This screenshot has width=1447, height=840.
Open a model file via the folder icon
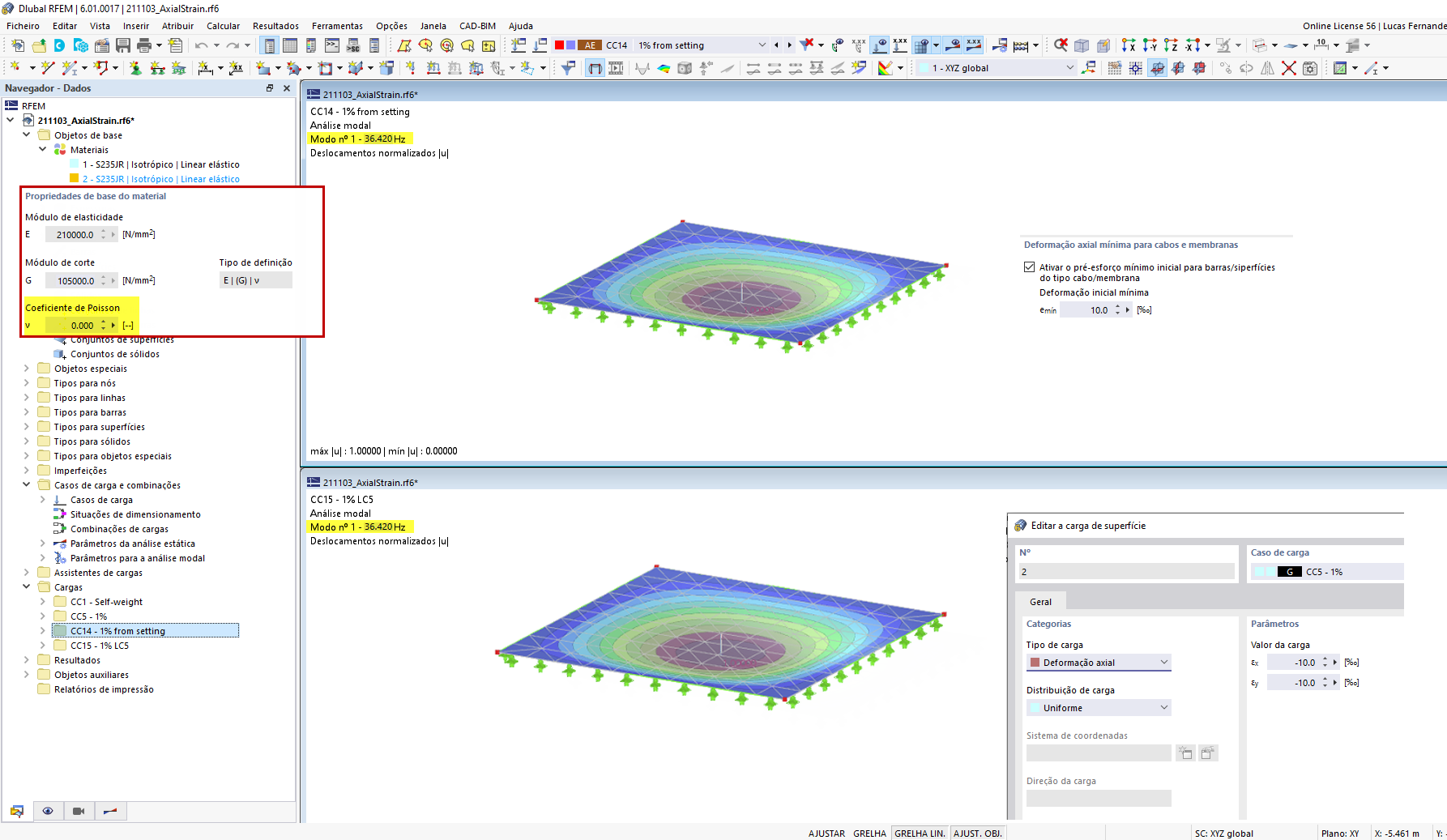(x=39, y=45)
